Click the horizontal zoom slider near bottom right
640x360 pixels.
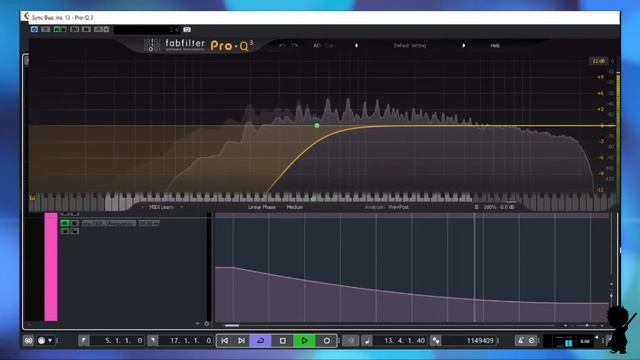587,325
